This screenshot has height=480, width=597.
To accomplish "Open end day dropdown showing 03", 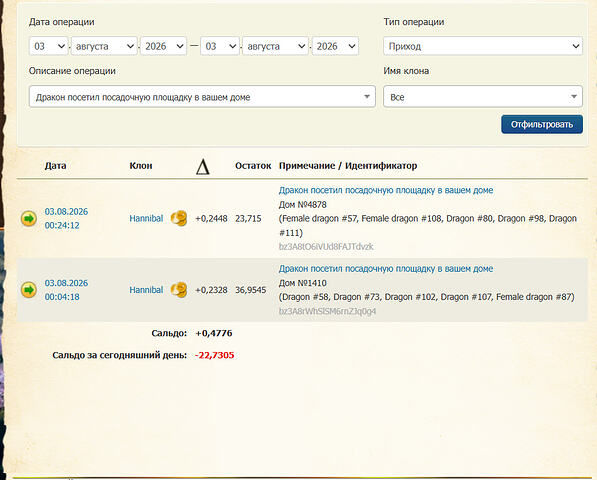I will click(220, 46).
